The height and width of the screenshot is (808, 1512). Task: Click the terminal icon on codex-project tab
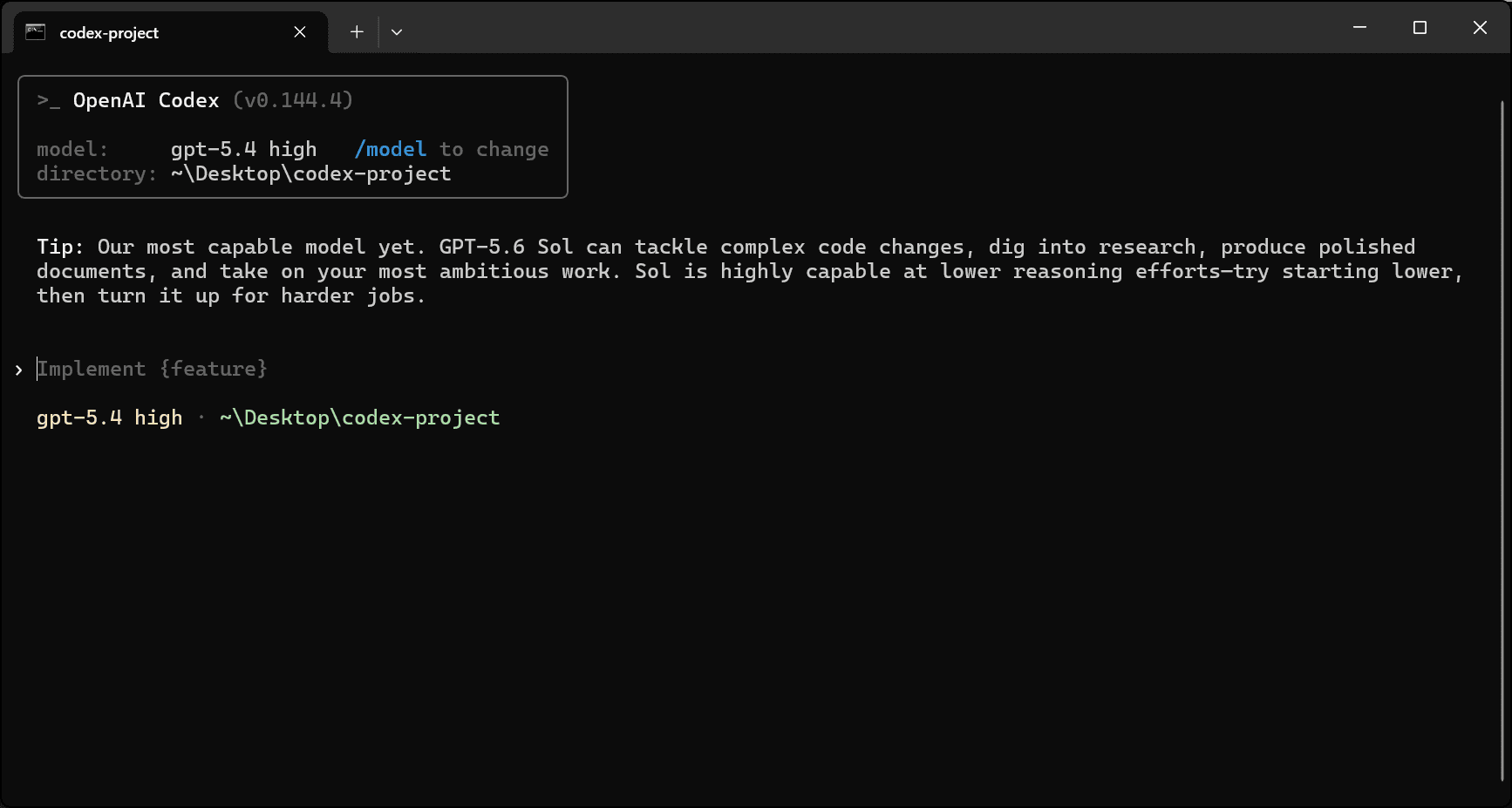point(35,31)
